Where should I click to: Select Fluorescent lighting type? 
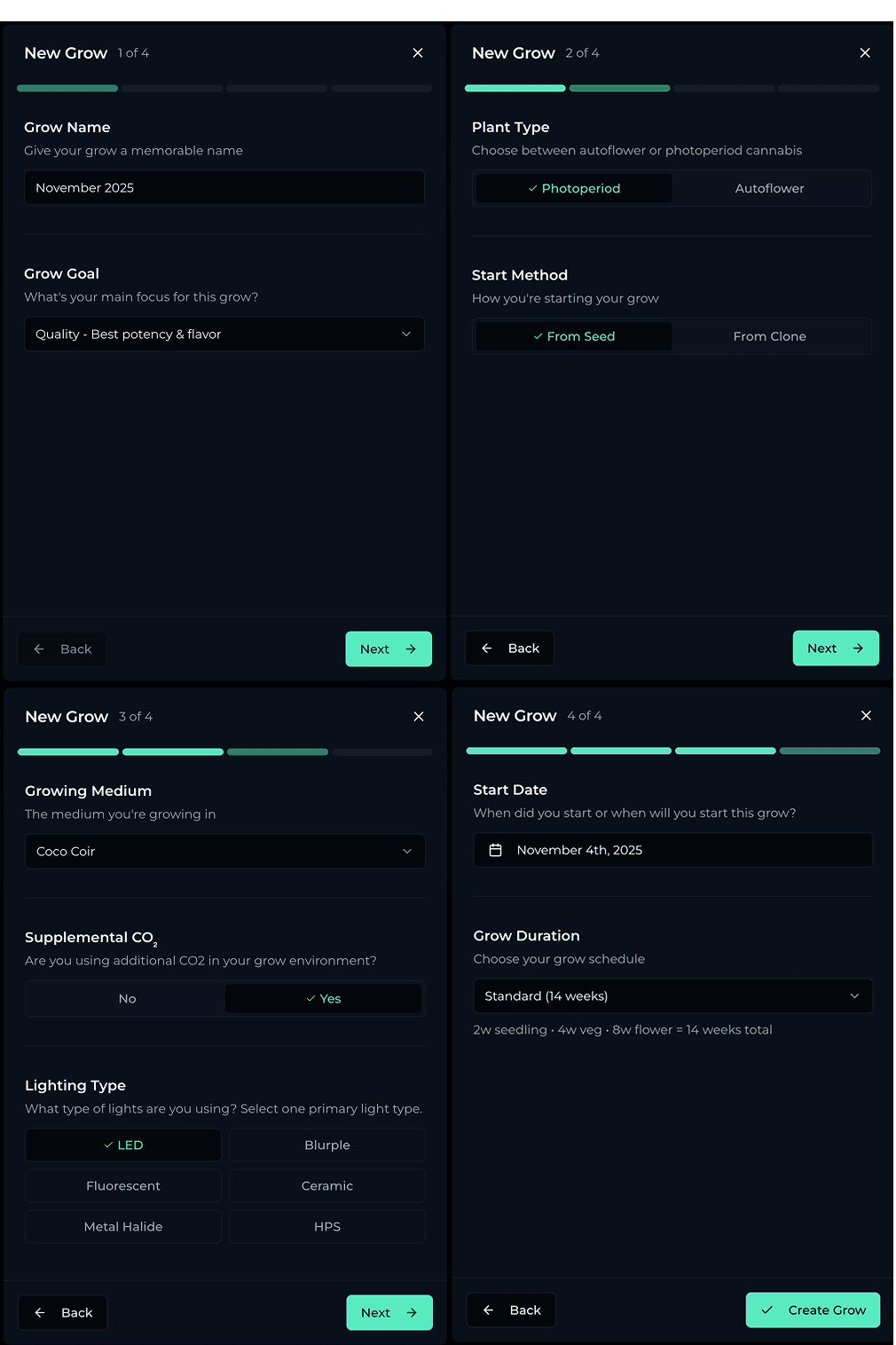point(123,1186)
